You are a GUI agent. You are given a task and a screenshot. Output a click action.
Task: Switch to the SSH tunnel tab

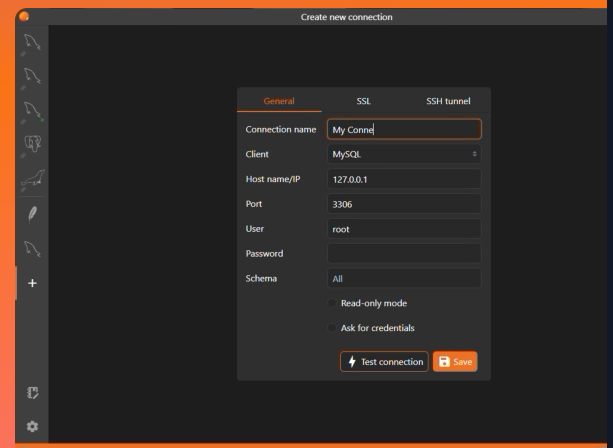tap(448, 101)
